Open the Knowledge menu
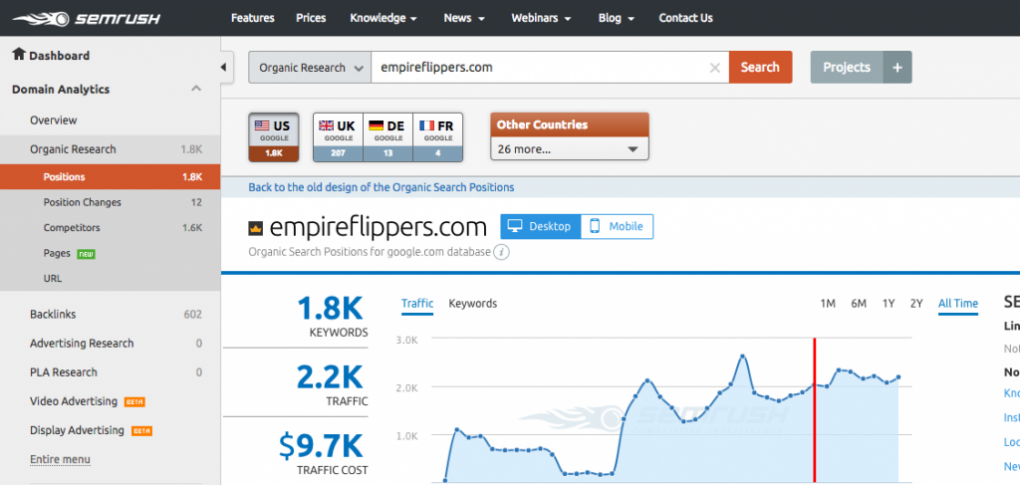The height and width of the screenshot is (485, 1020). pos(383,18)
